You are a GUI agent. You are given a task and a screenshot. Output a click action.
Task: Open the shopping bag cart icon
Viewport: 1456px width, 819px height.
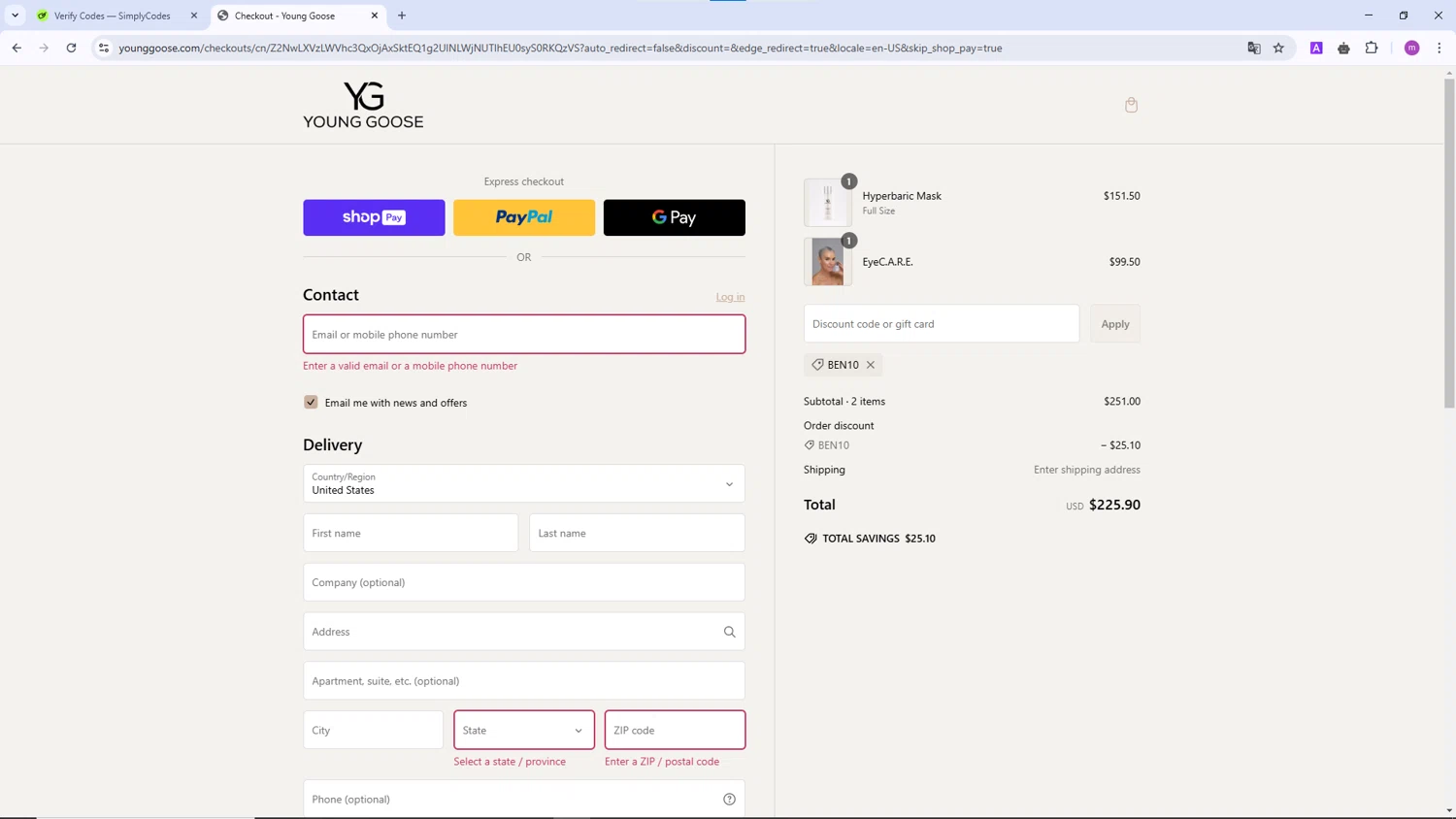click(1131, 105)
